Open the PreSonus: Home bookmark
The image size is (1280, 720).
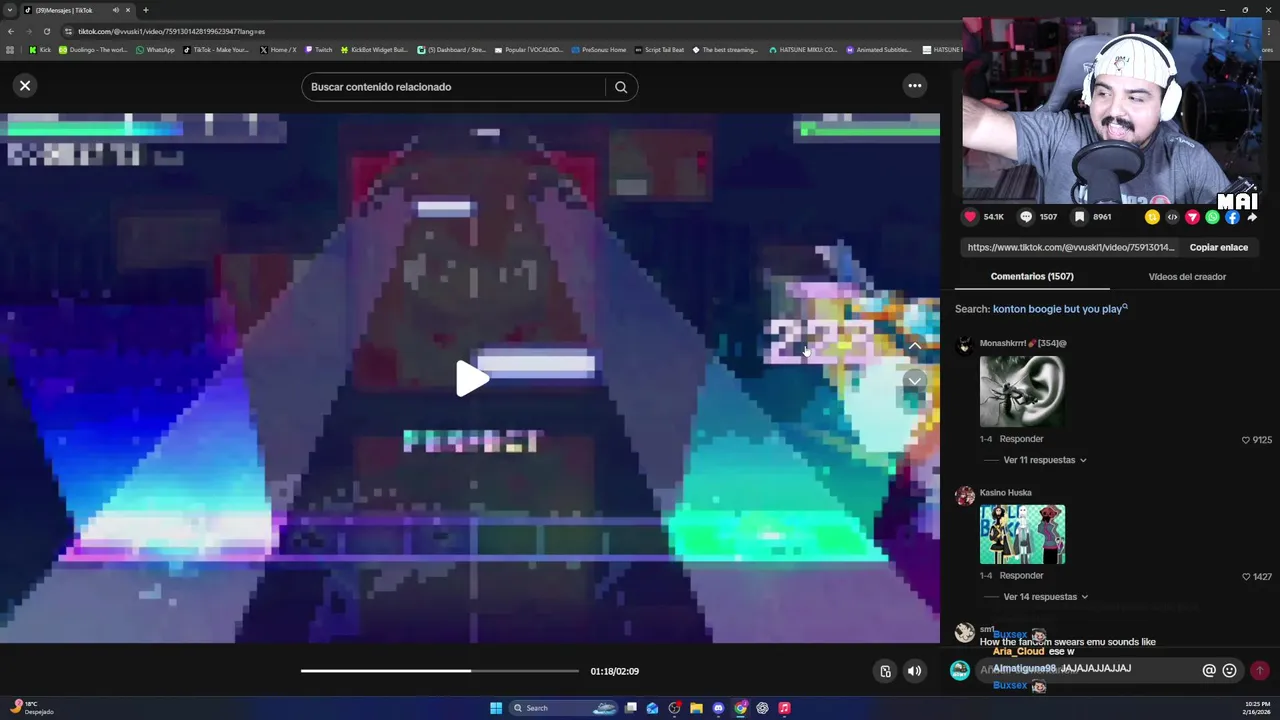(x=599, y=50)
